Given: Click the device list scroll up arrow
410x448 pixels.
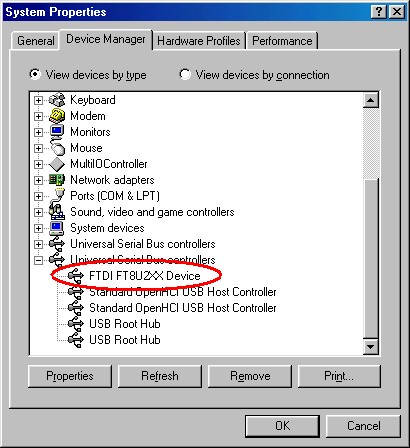Looking at the screenshot, I should [371, 100].
